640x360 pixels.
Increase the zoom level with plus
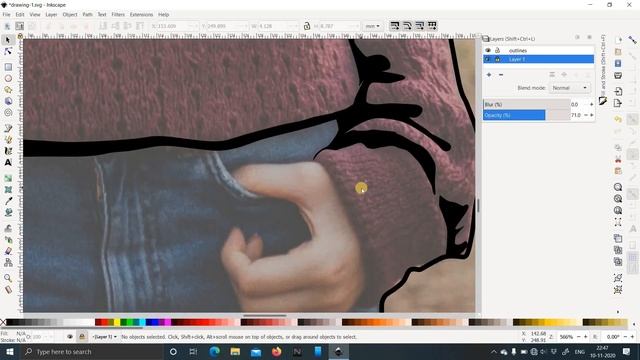[x=586, y=337]
